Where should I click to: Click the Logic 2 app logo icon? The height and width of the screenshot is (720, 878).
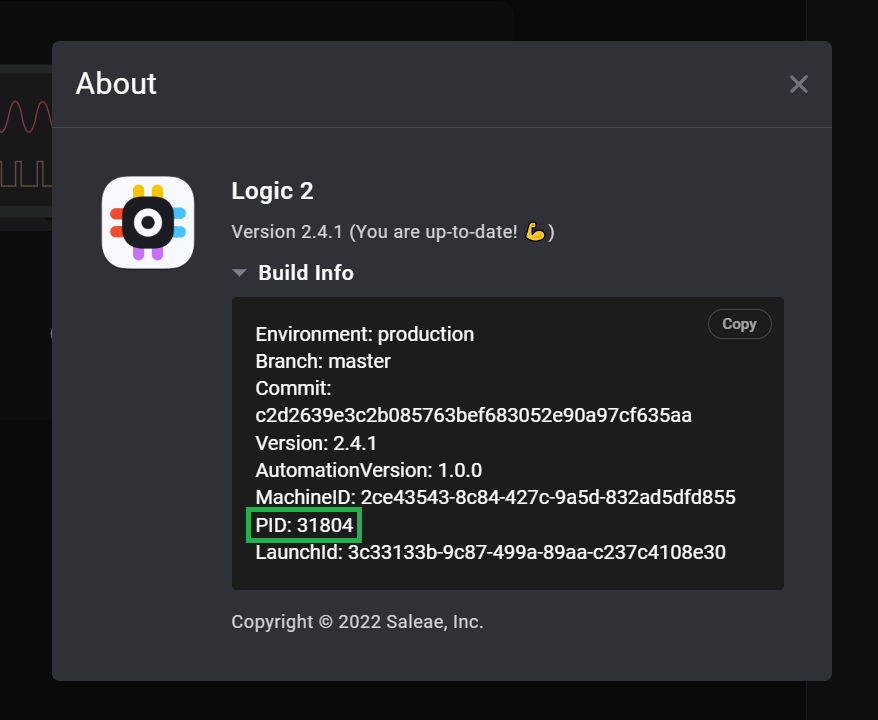[148, 222]
